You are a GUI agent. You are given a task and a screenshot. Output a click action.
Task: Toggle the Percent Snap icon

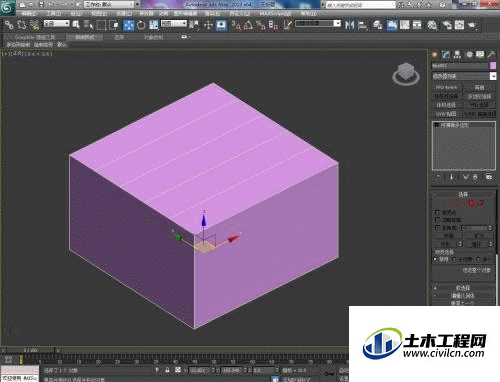point(261,25)
